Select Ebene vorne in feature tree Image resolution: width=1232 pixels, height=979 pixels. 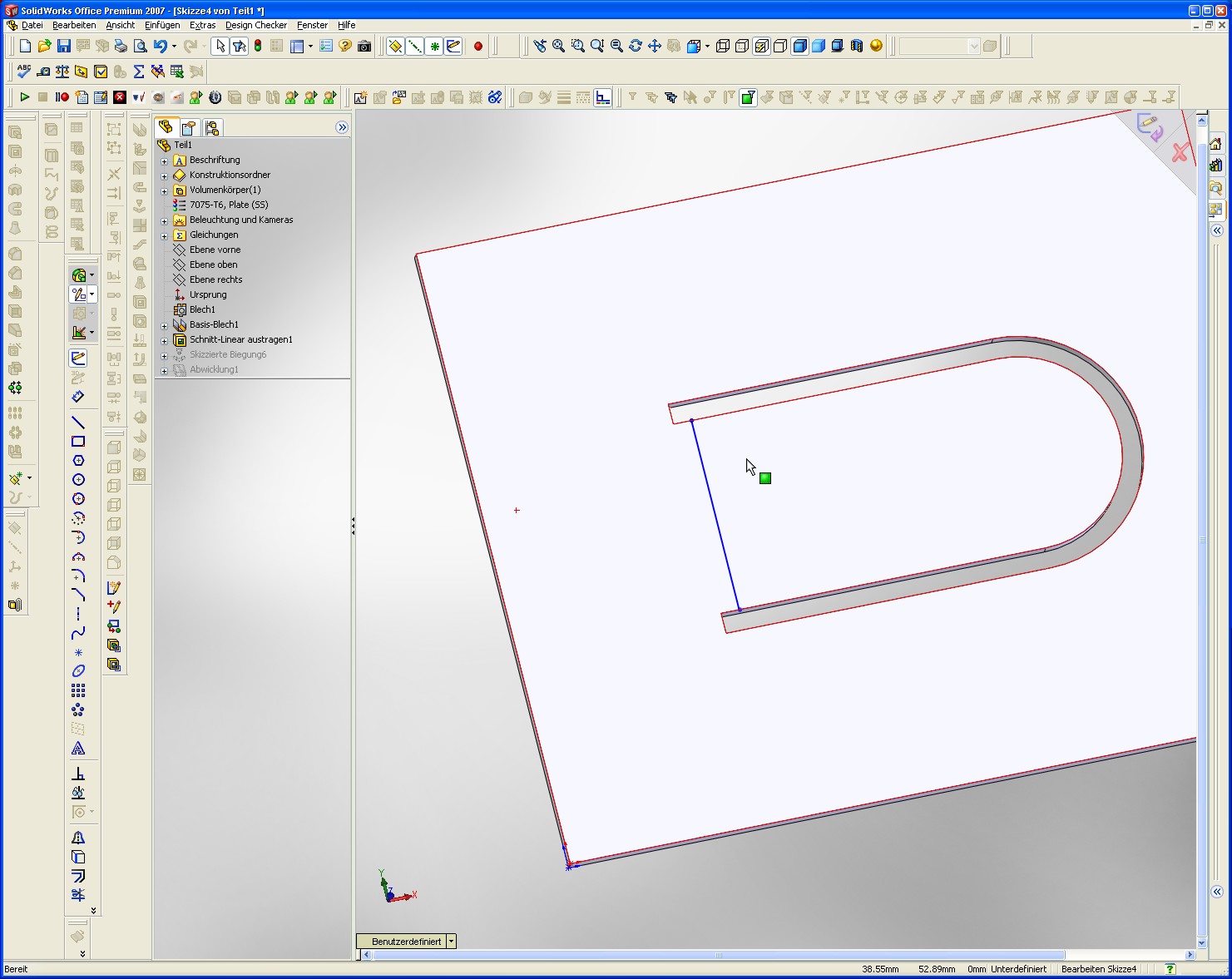click(215, 250)
